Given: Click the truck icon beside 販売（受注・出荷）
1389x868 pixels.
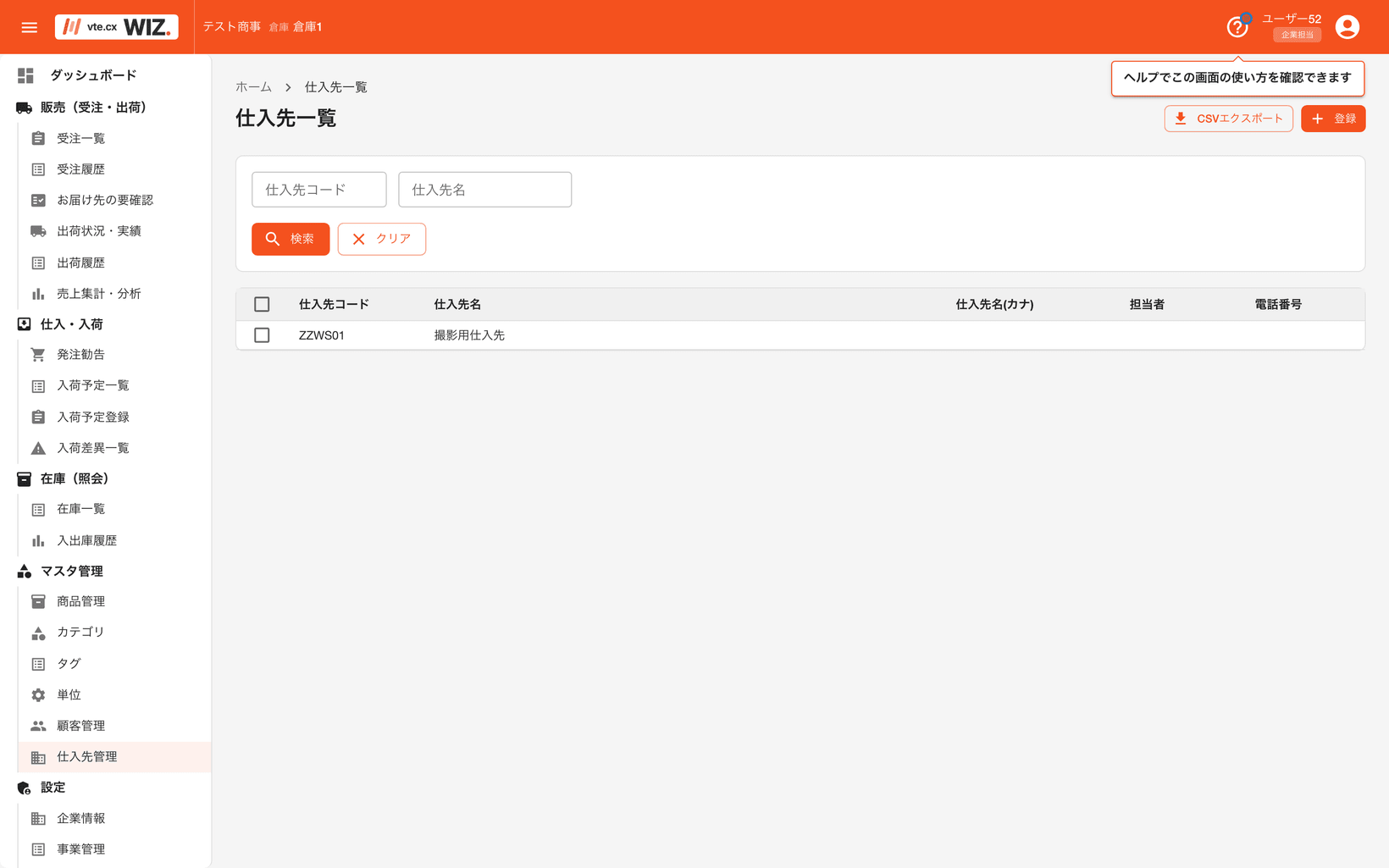Looking at the screenshot, I should coord(24,108).
